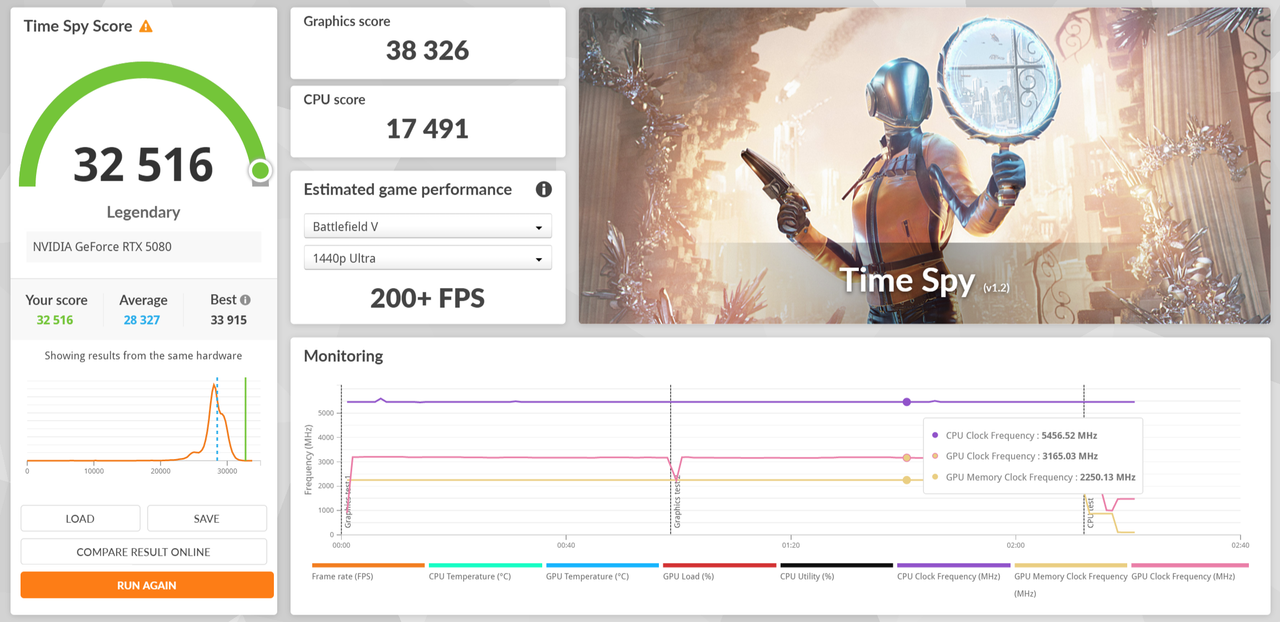Click the large 32 516 score in the gauge
Screen dimensions: 1280x622
144,165
